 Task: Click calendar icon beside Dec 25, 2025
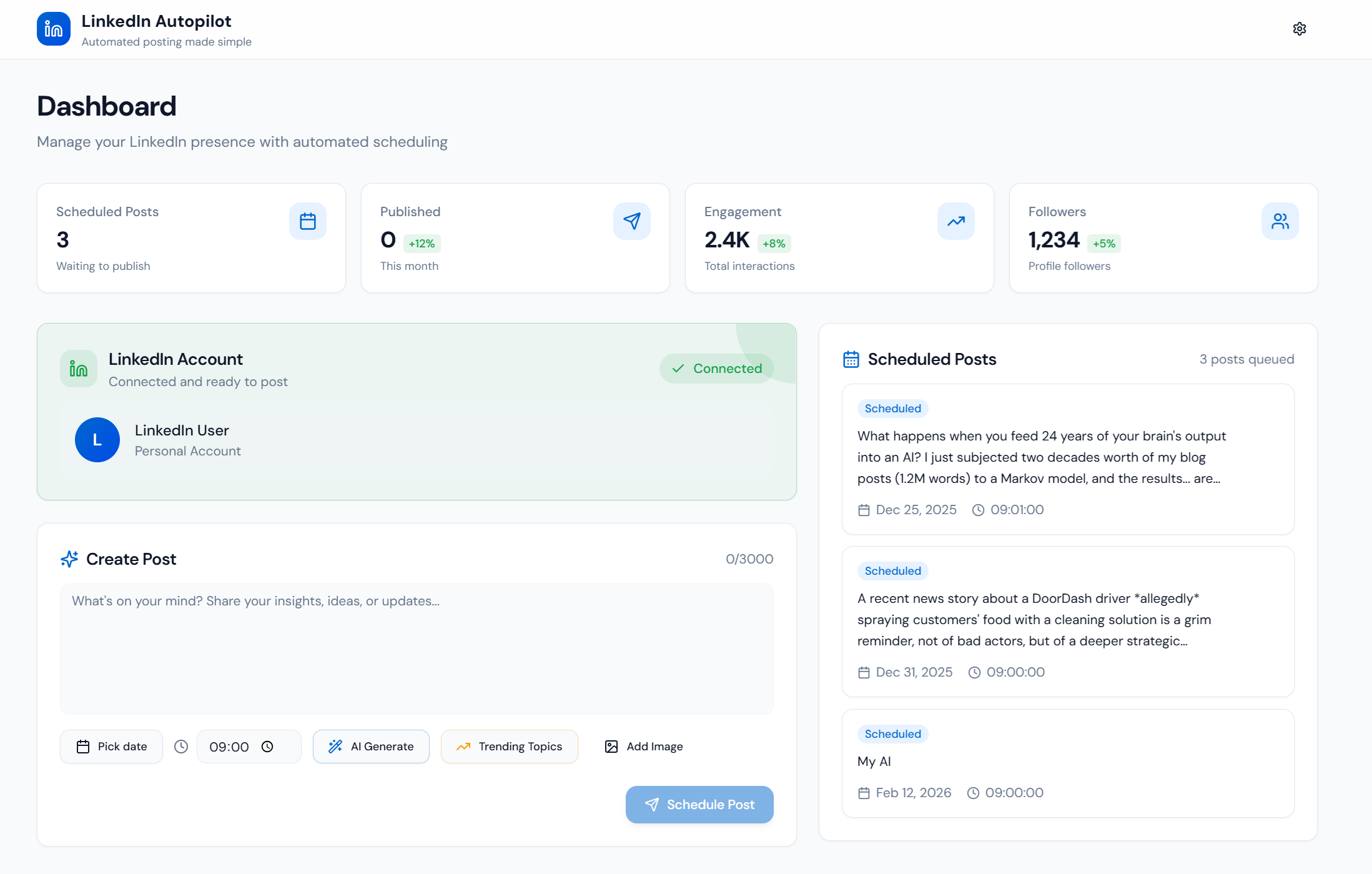[x=864, y=510]
